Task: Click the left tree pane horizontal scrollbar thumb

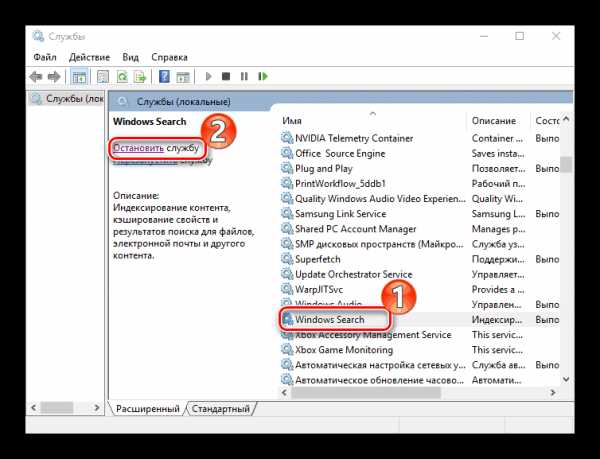Action: [57, 408]
